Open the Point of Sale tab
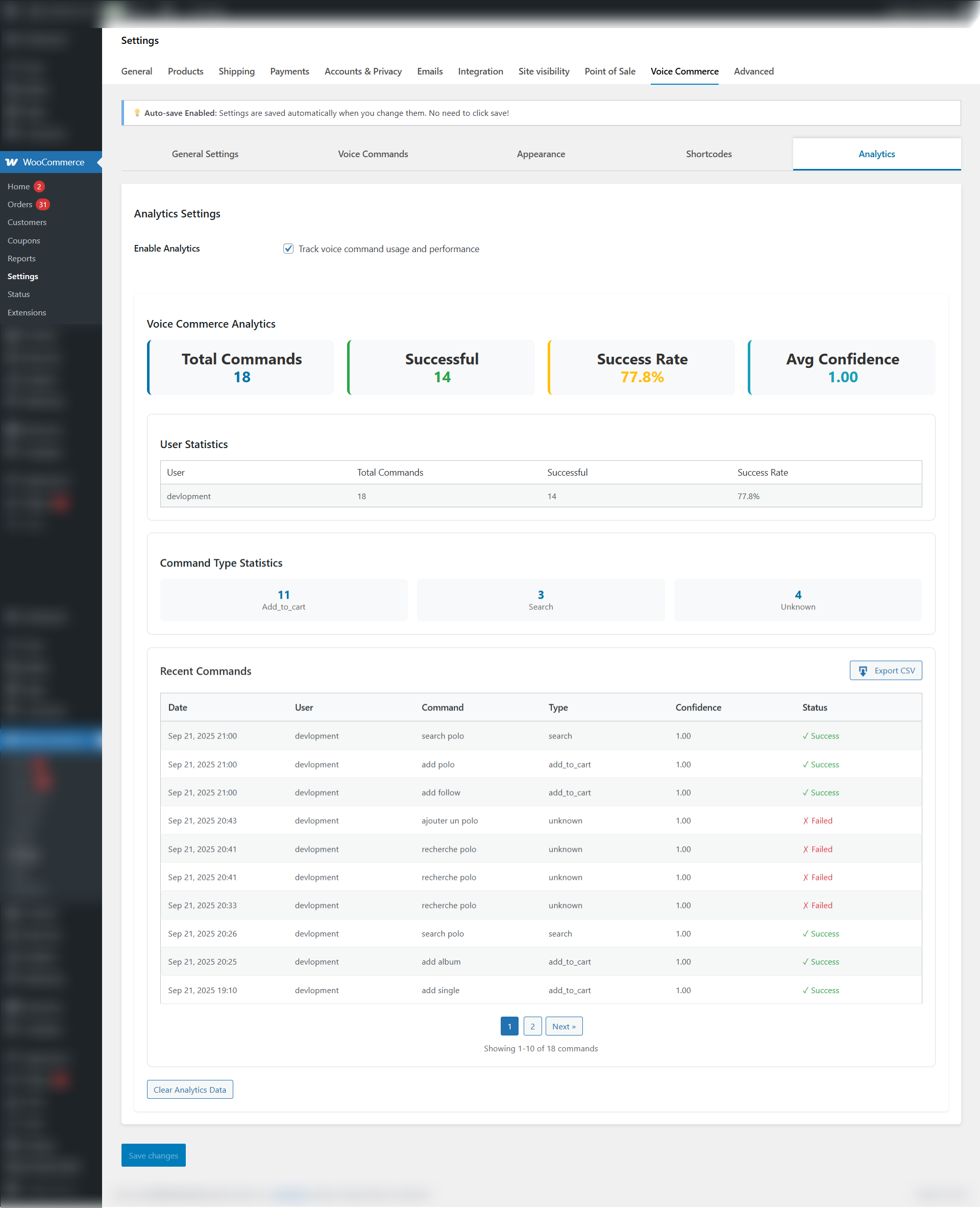Image resolution: width=980 pixels, height=1208 pixels. coord(609,71)
